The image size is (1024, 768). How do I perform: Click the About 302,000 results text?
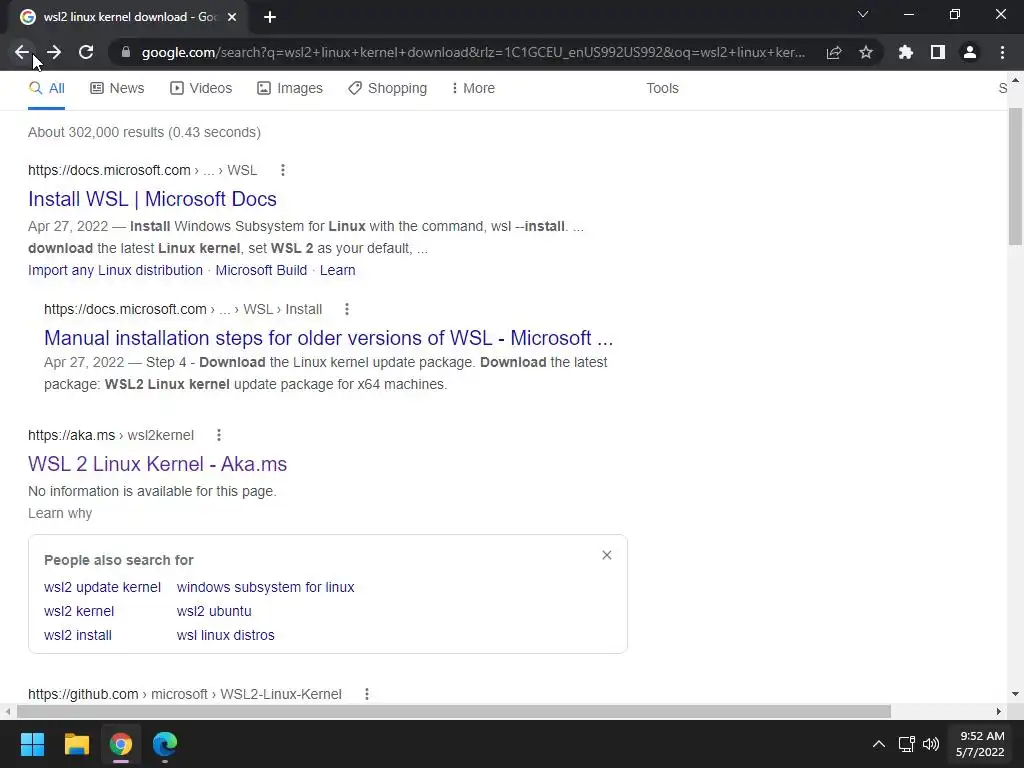144,132
